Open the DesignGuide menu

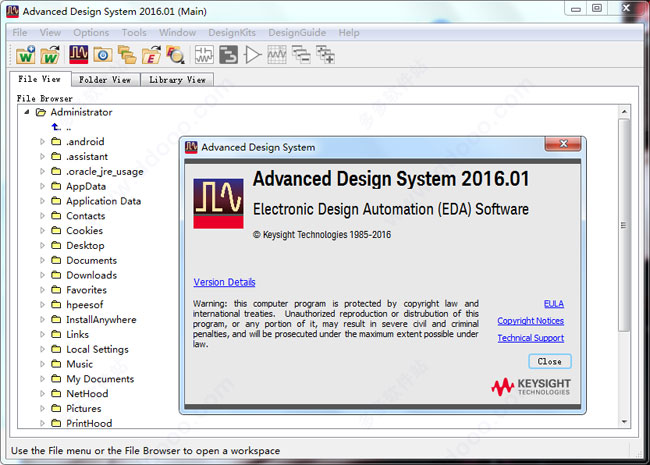coord(297,32)
